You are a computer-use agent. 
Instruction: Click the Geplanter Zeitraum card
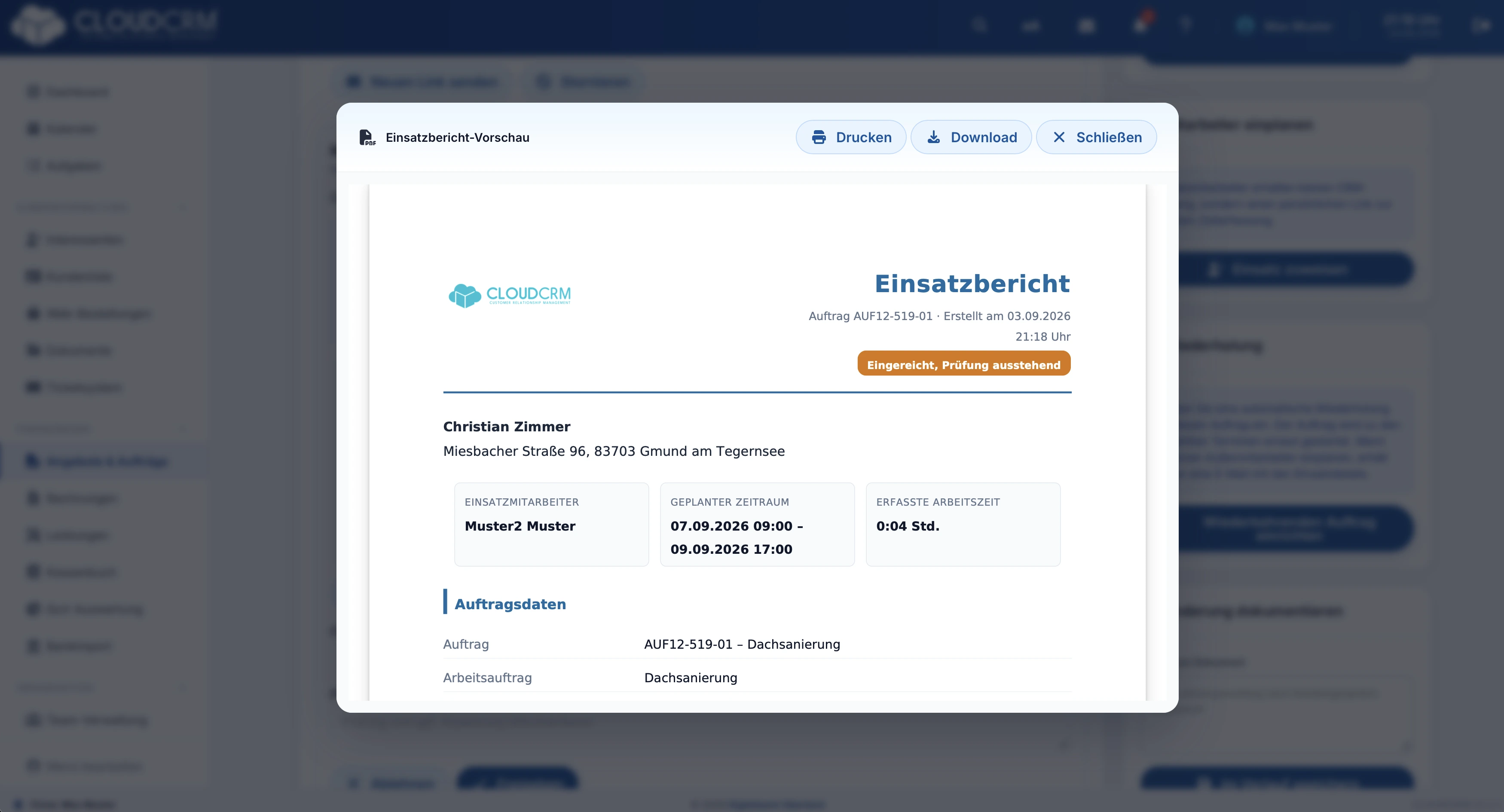click(x=757, y=524)
